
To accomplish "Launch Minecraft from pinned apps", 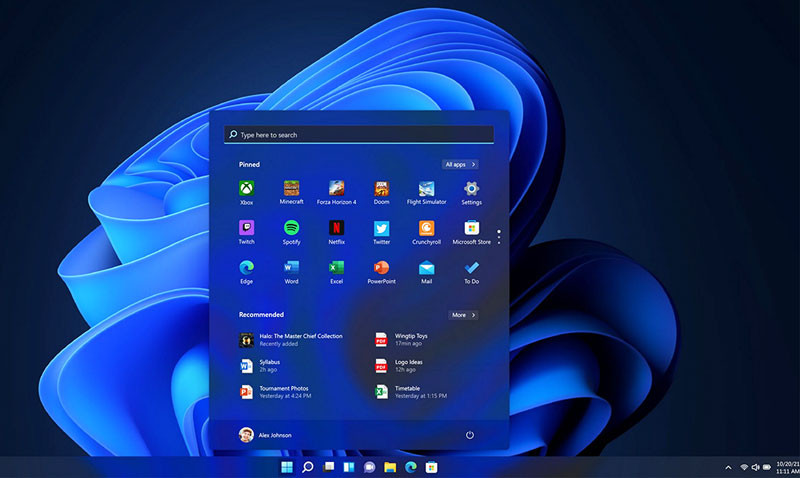I will pos(291,189).
